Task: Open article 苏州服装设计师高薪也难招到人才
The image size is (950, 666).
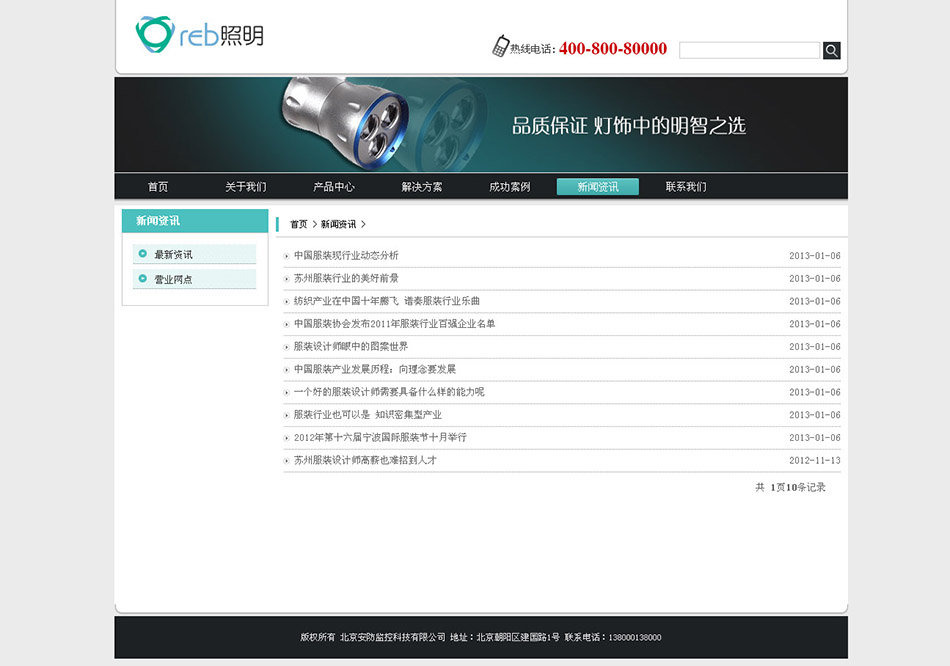Action: 365,460
